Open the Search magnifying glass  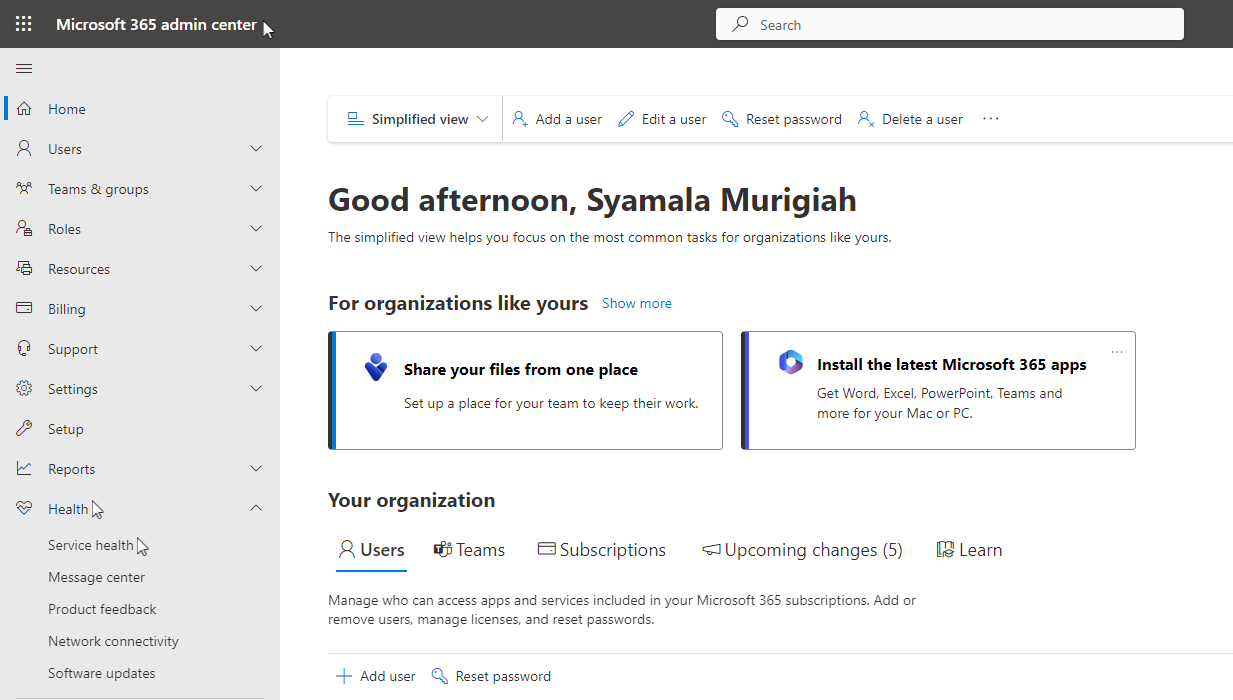739,23
